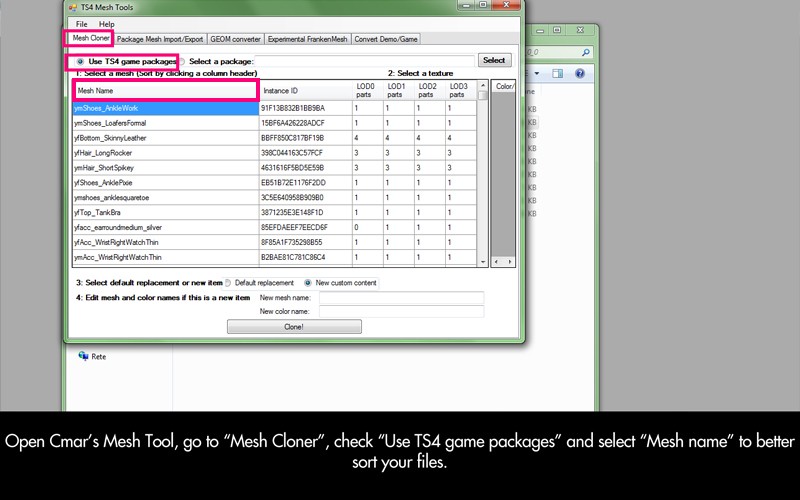Click instance ID 3871235E3E148F1D
The height and width of the screenshot is (500, 800).
292,212
